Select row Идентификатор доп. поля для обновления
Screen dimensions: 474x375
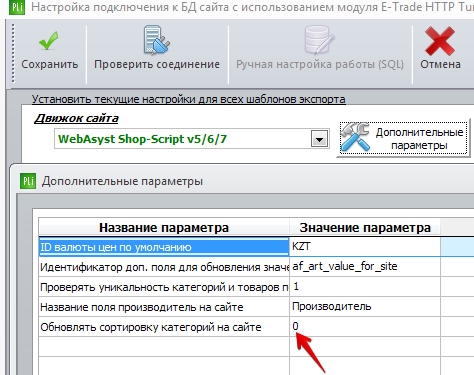click(164, 267)
